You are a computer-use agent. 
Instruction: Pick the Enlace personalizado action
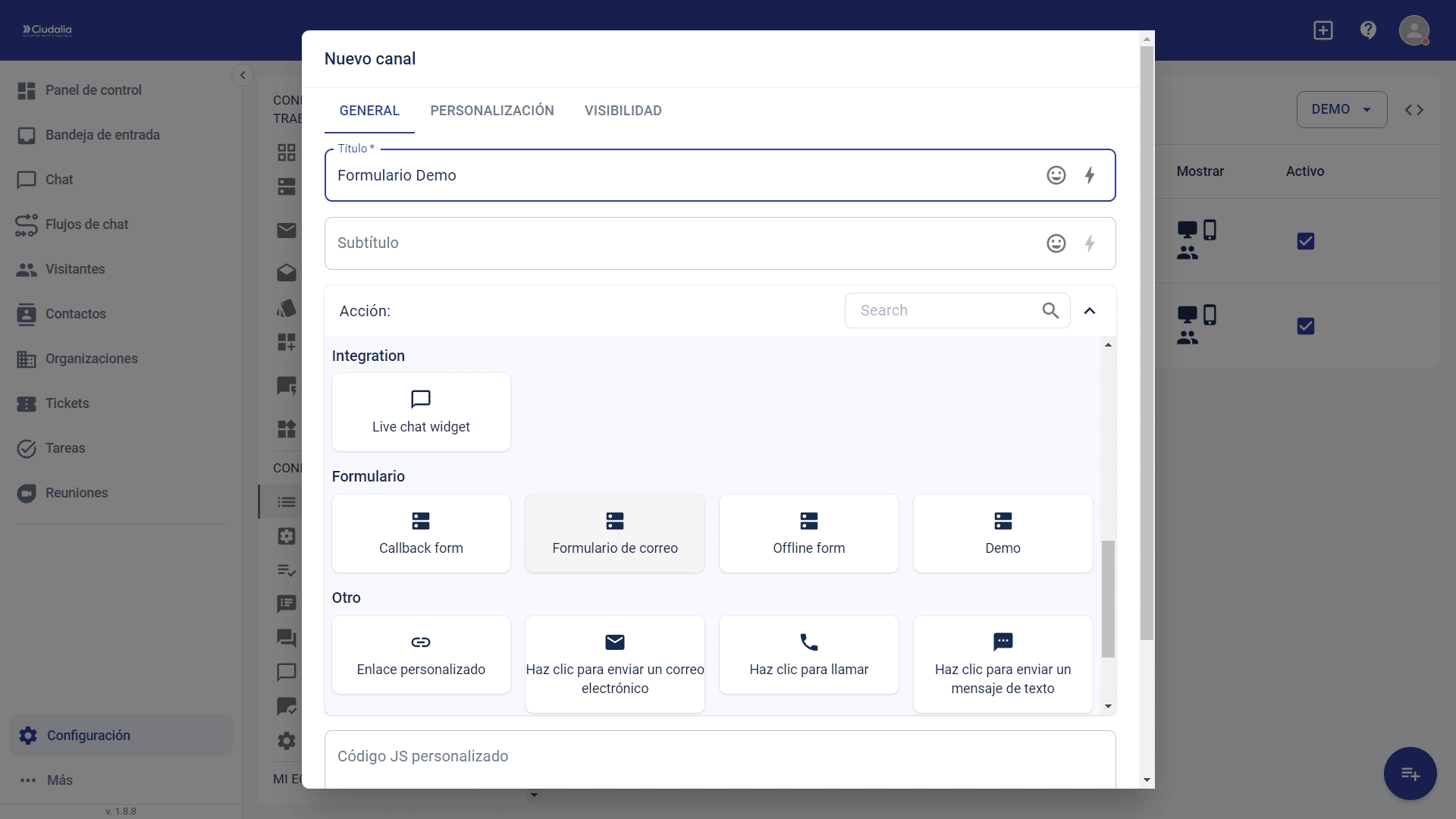coord(421,655)
